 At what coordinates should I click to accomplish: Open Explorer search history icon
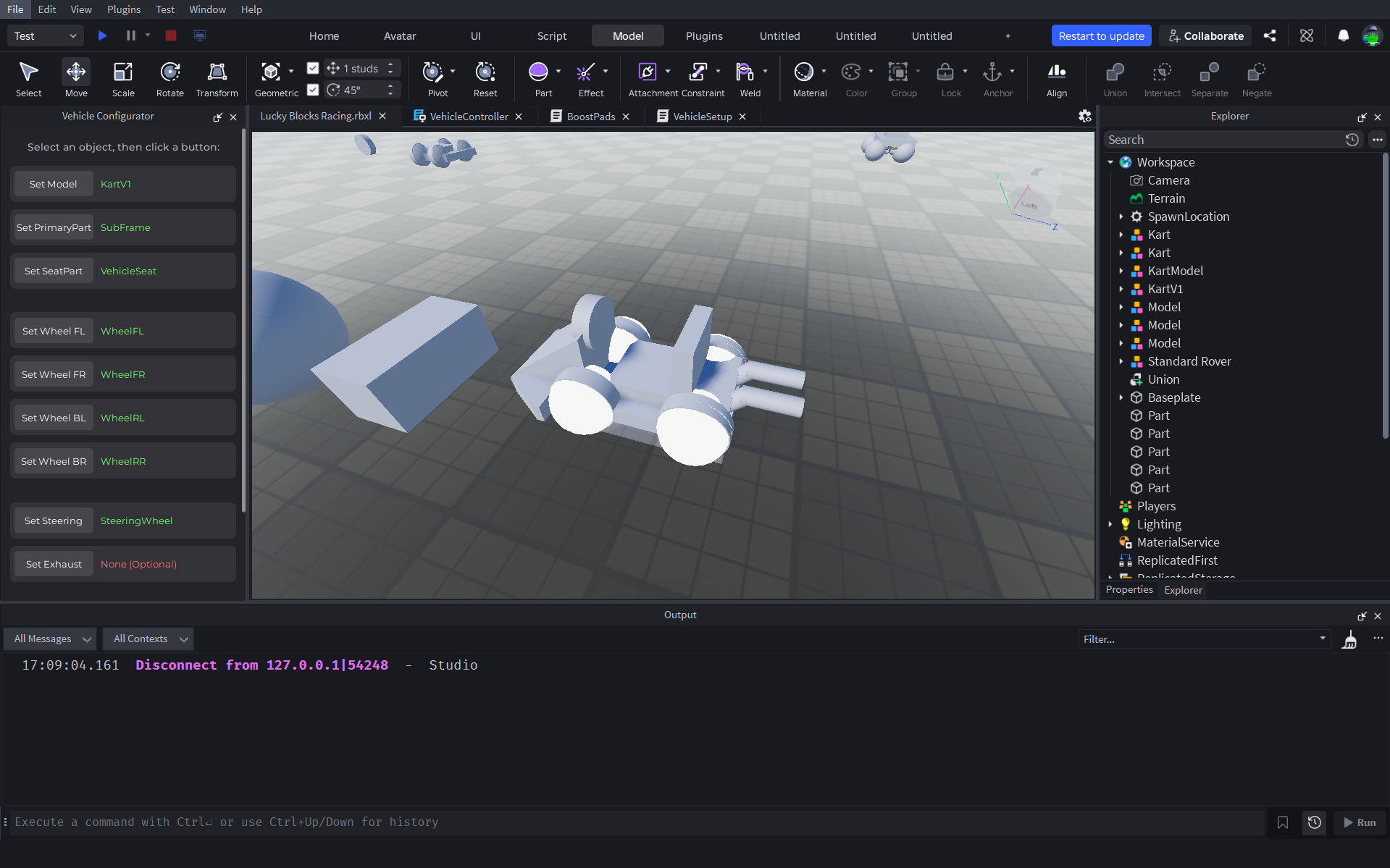(1352, 140)
